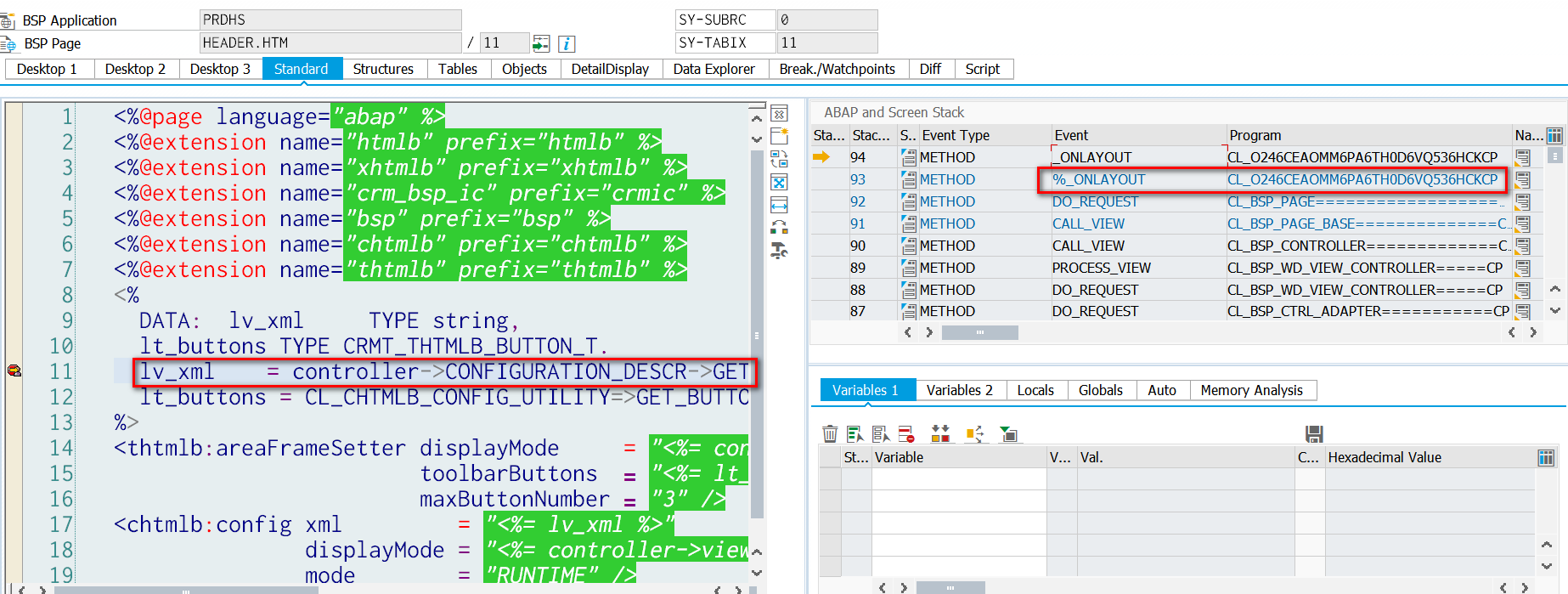Viewport: 1568px width, 594px height.
Task: Click the navigation icon in stack row 93
Action: [1523, 179]
